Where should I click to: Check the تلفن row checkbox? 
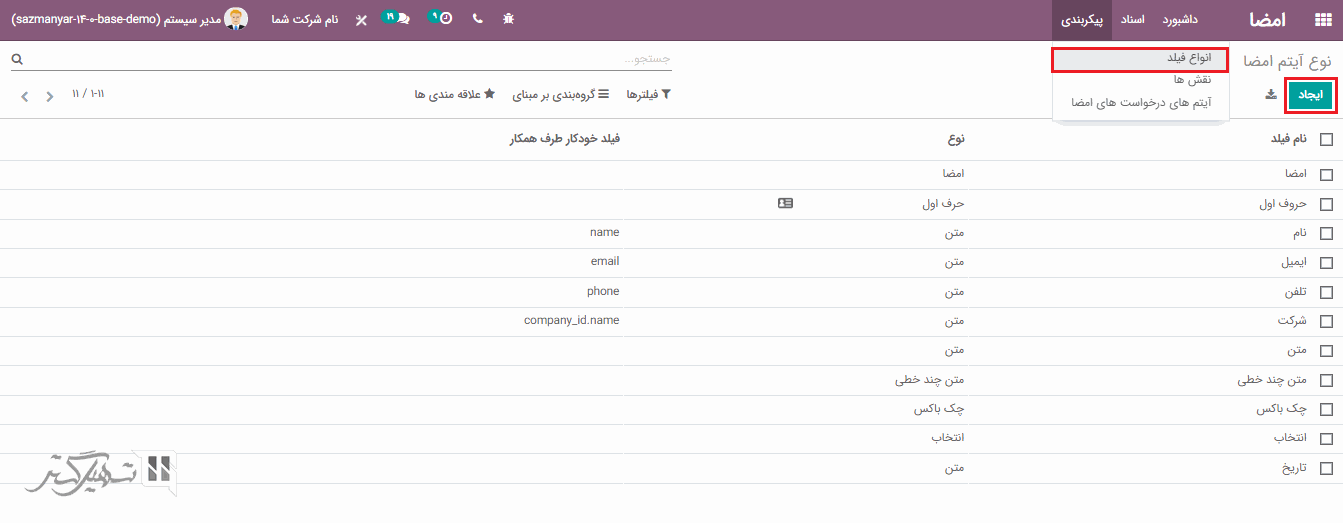(1326, 292)
